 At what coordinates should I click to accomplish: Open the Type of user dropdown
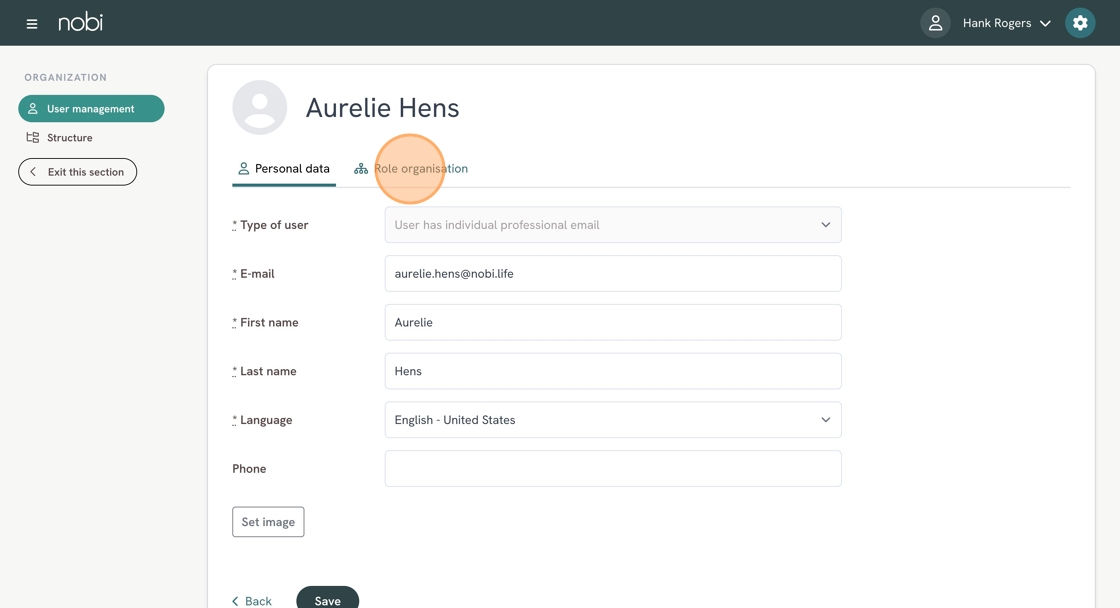(x=612, y=225)
